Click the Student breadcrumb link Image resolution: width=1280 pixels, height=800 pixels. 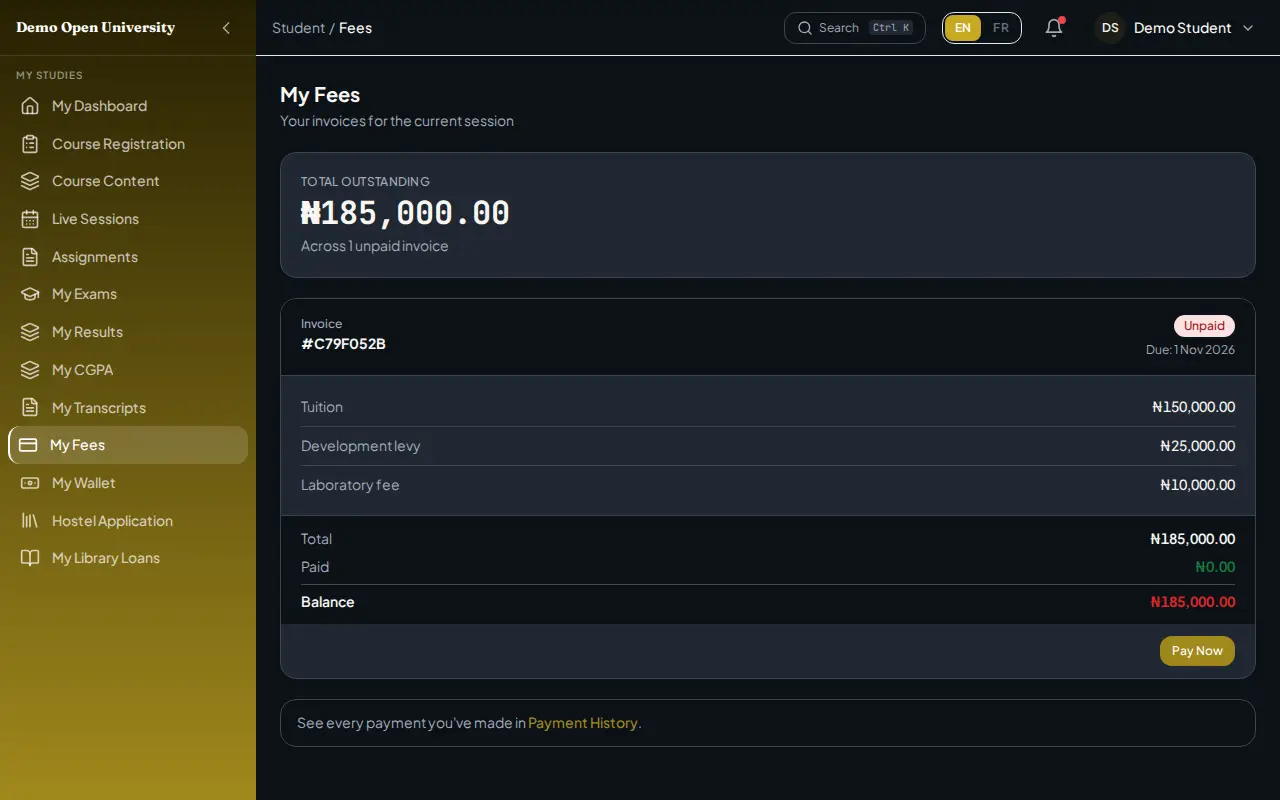click(298, 28)
